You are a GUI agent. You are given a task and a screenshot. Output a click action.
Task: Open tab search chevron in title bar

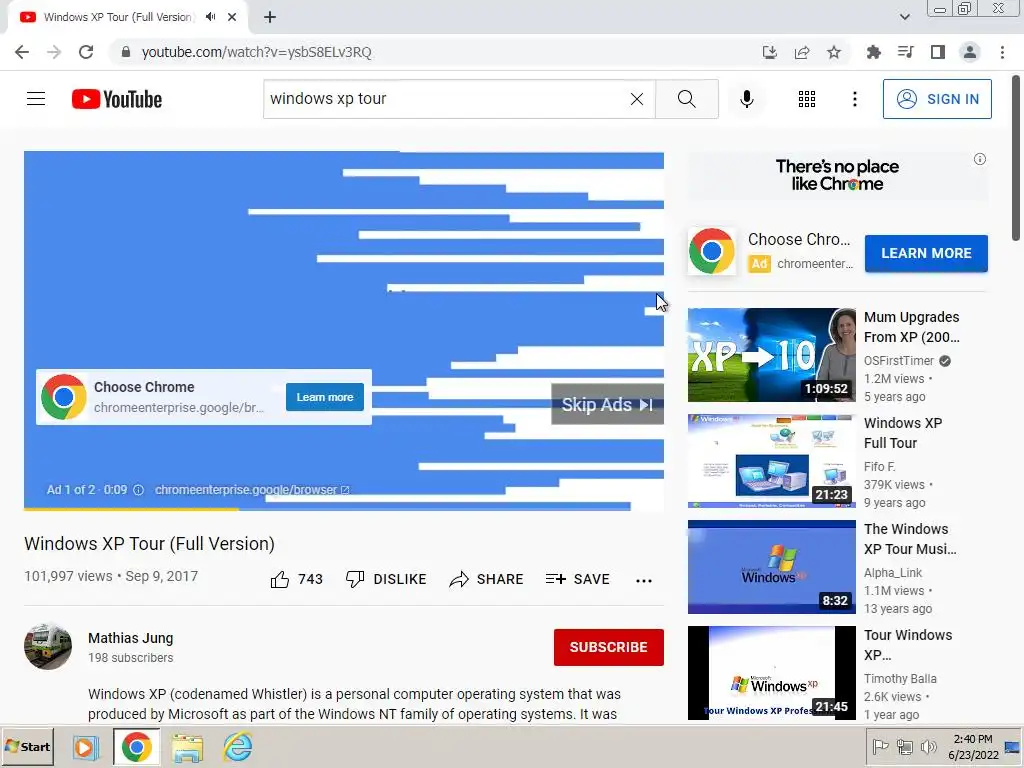[x=904, y=17]
